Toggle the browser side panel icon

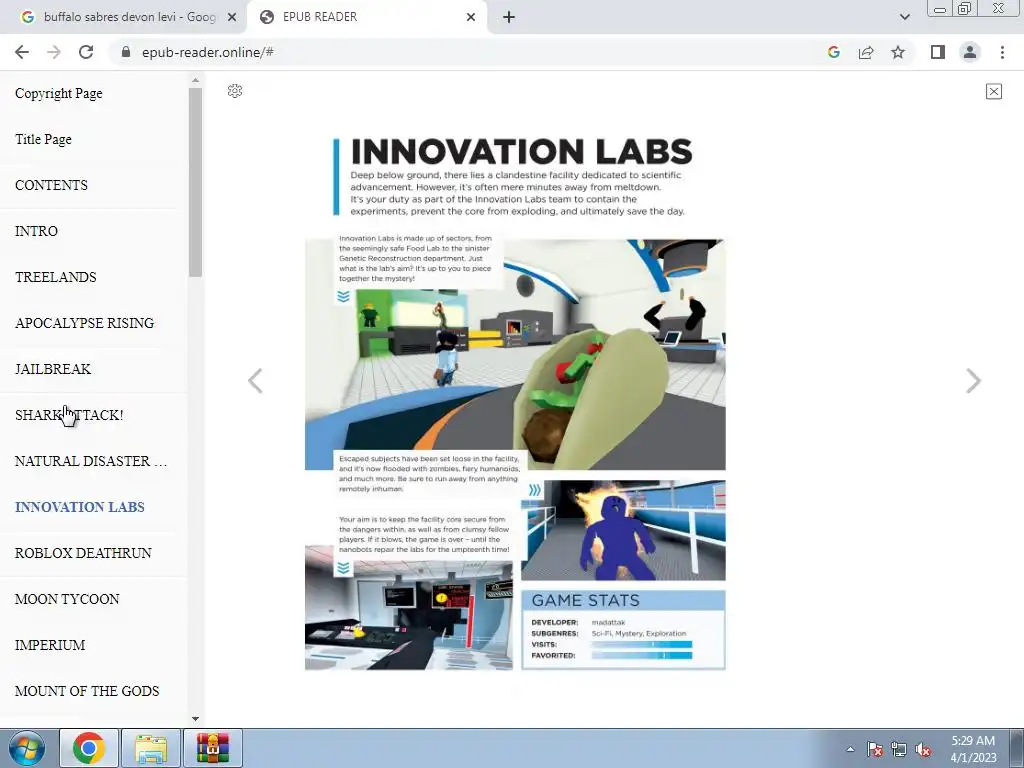(938, 52)
